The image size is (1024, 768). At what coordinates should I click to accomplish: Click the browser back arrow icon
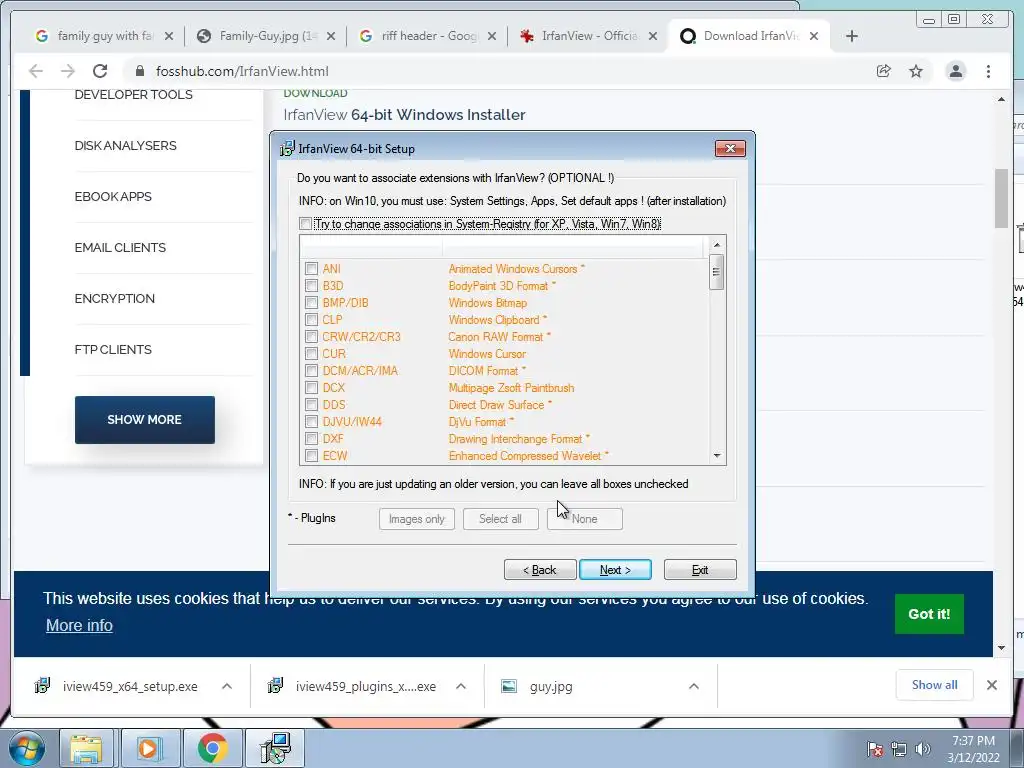click(x=36, y=71)
